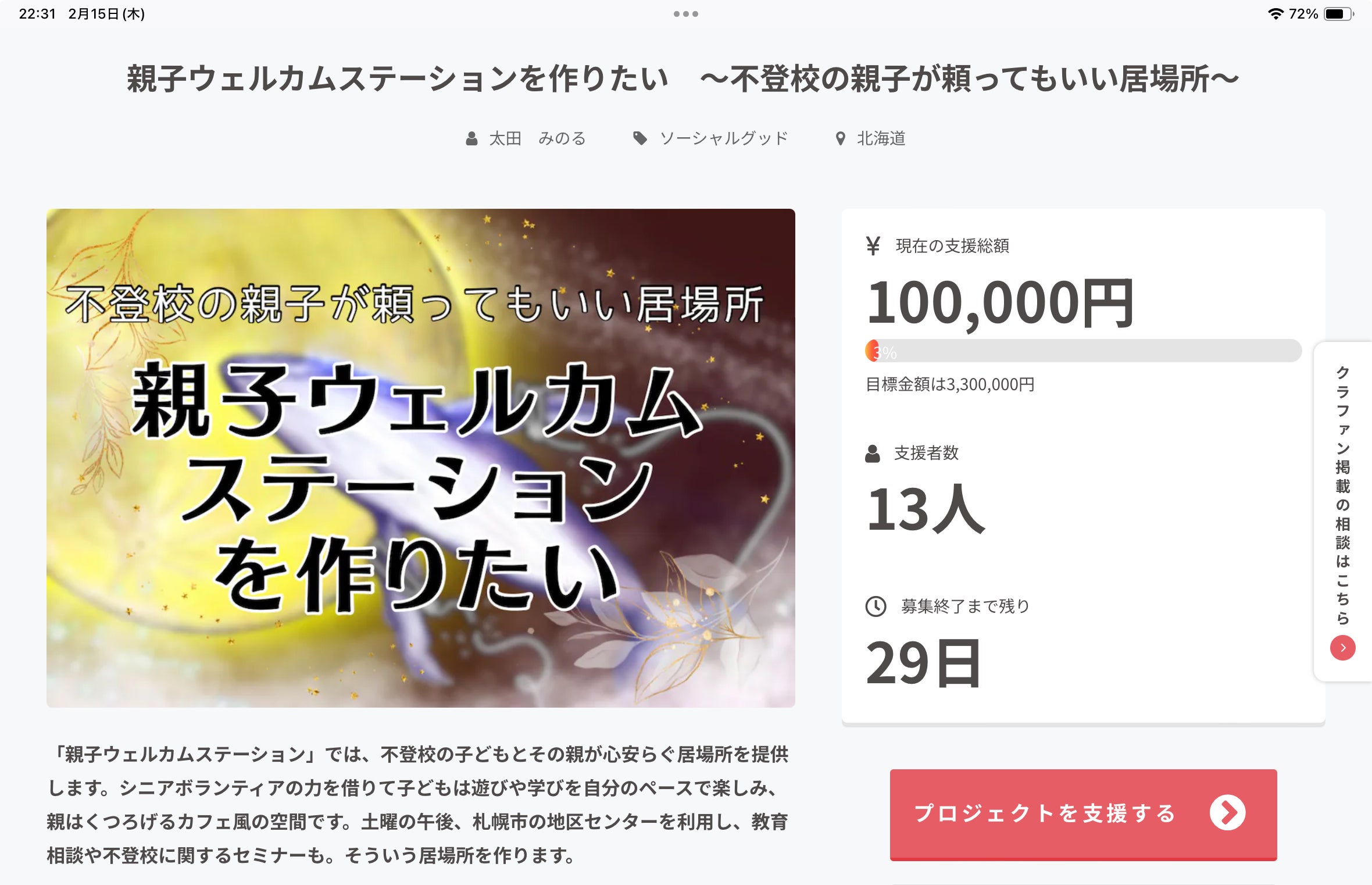Tap the project cover image thumbnail
Viewport: 1372px width, 885px height.
point(421,458)
